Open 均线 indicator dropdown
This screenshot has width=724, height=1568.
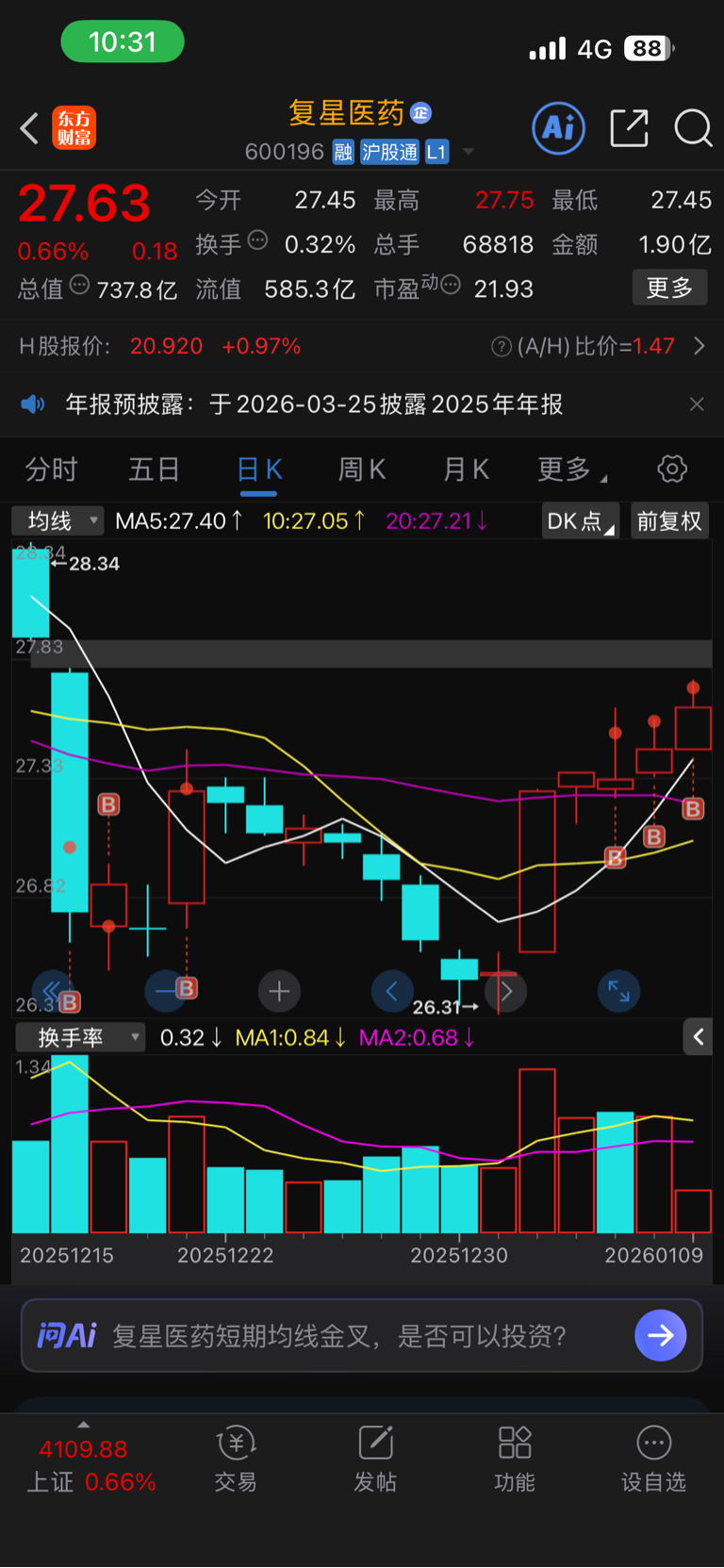click(x=57, y=520)
